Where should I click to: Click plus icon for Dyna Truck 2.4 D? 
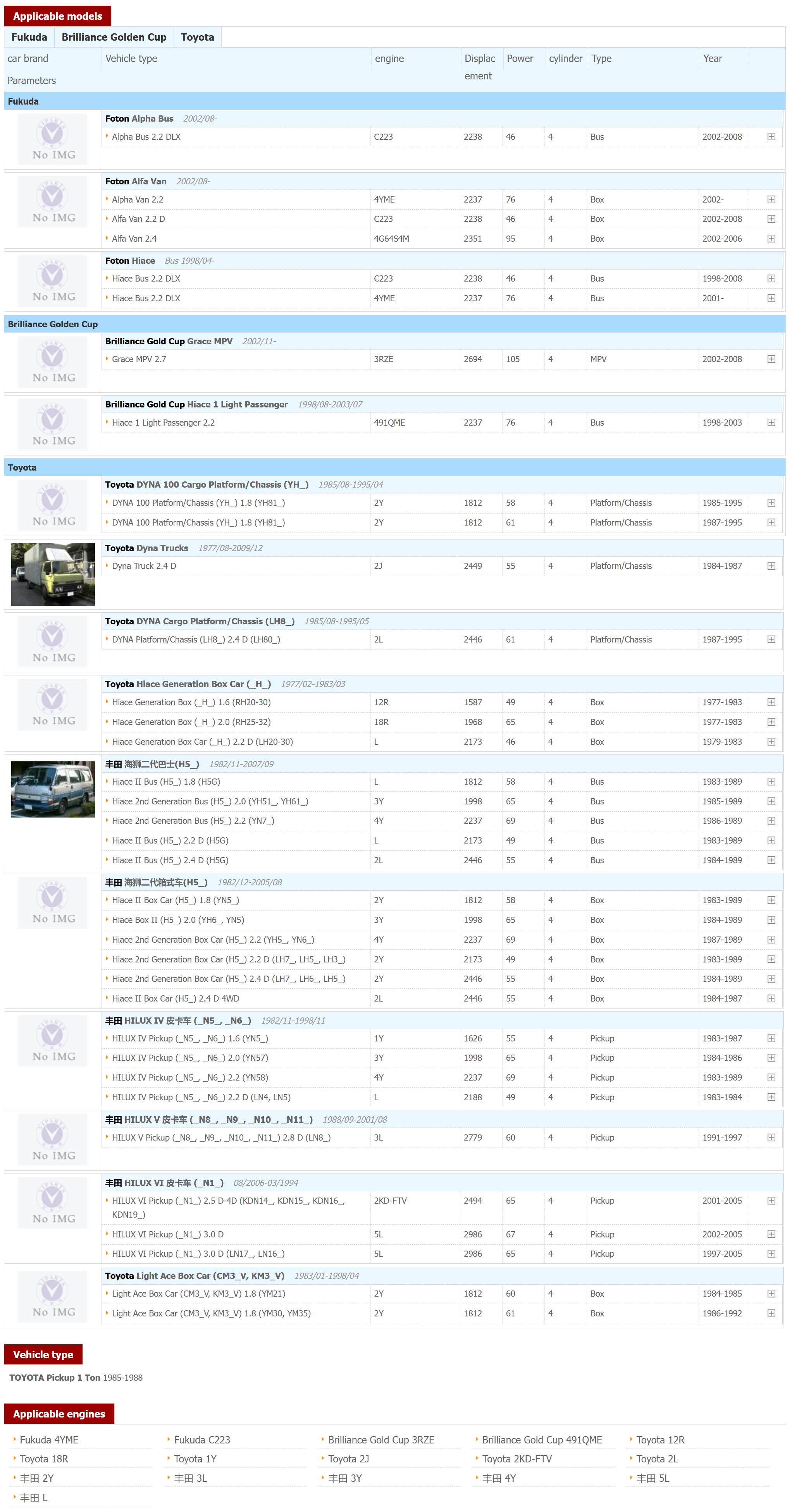(x=771, y=566)
